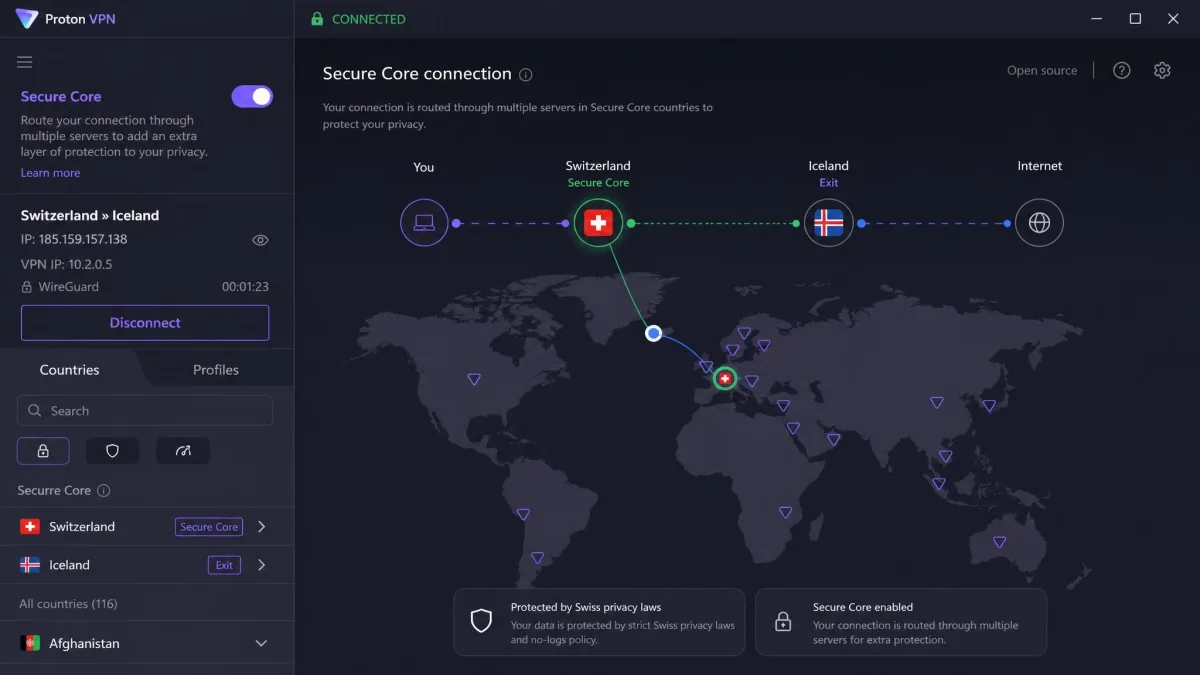Select the North America server marker
The width and height of the screenshot is (1200, 675).
click(x=474, y=379)
